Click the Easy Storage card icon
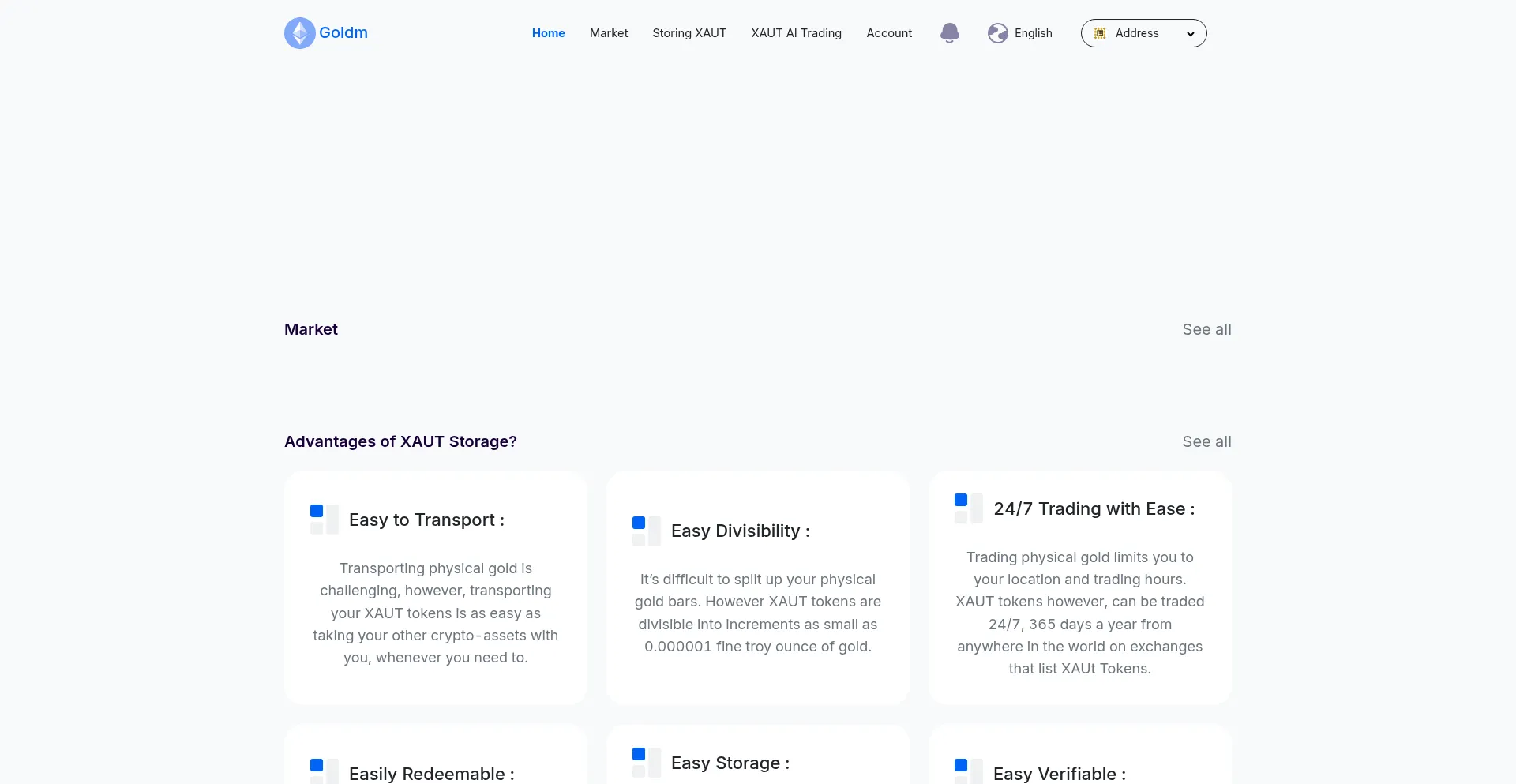1516x784 pixels. tap(646, 763)
